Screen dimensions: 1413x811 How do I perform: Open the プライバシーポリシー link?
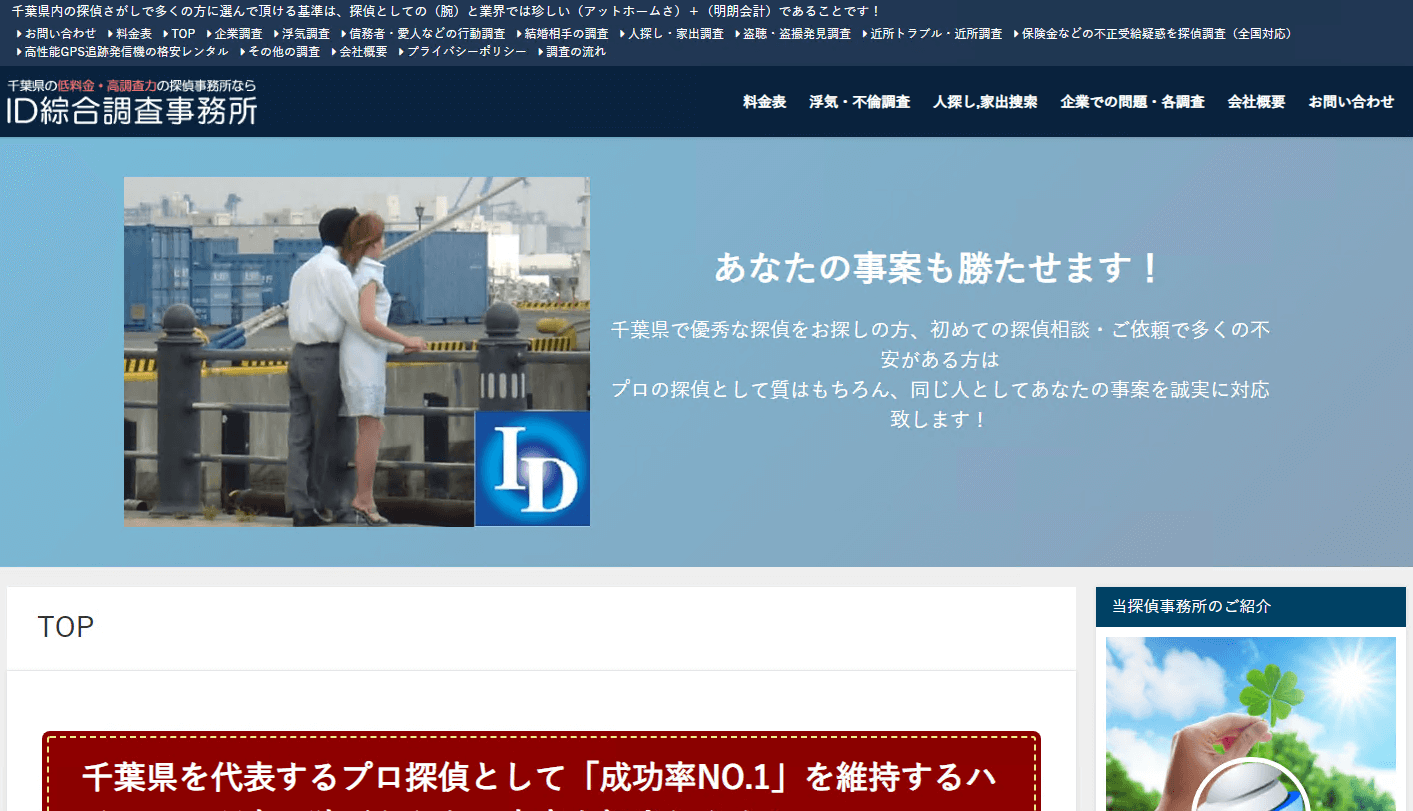click(x=467, y=51)
